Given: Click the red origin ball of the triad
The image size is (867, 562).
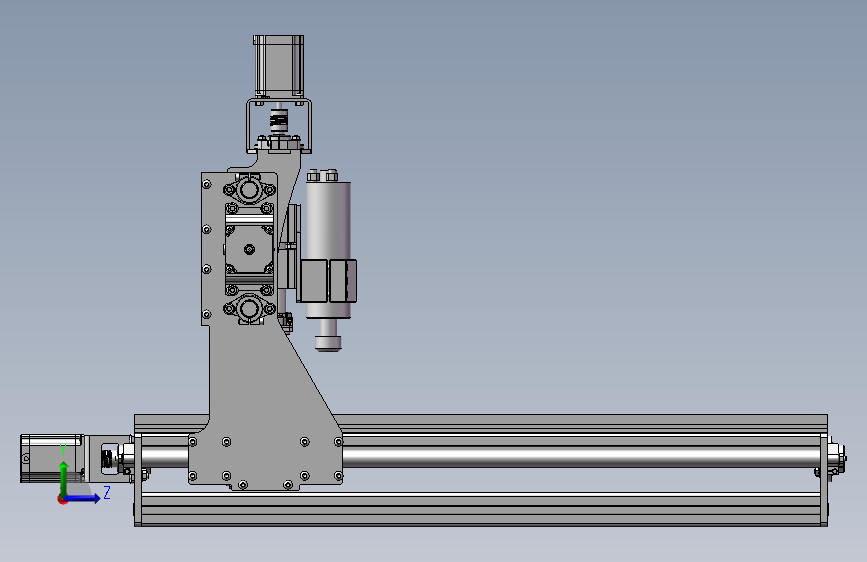Looking at the screenshot, I should pyautogui.click(x=62, y=499).
